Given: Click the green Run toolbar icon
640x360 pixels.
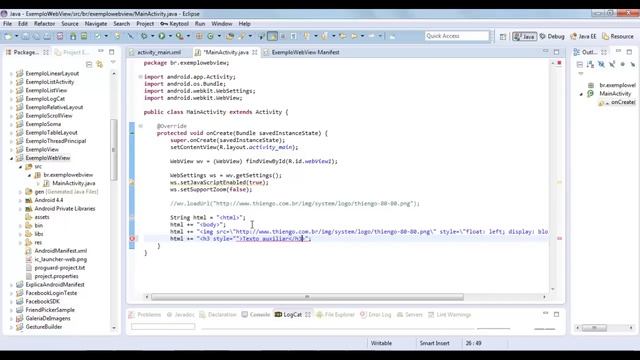Looking at the screenshot, I should coord(162,36).
